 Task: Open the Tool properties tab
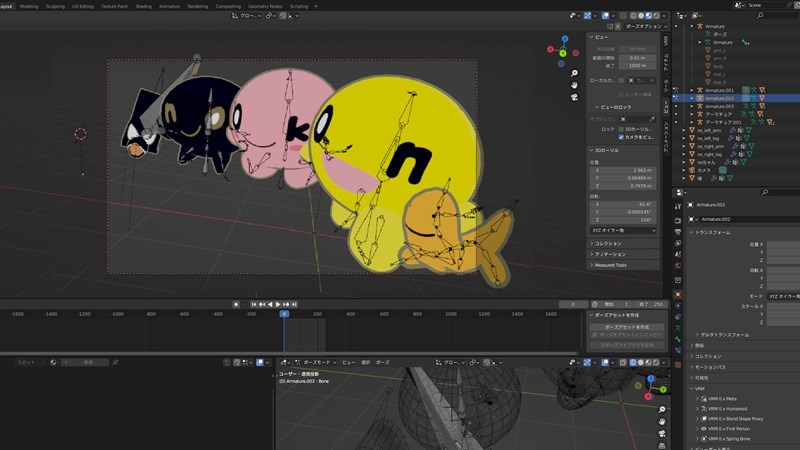point(678,207)
